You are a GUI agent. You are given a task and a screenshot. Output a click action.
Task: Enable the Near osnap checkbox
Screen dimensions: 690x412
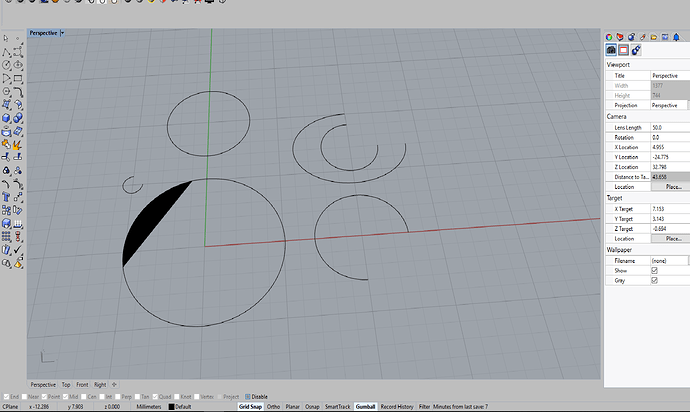24,397
